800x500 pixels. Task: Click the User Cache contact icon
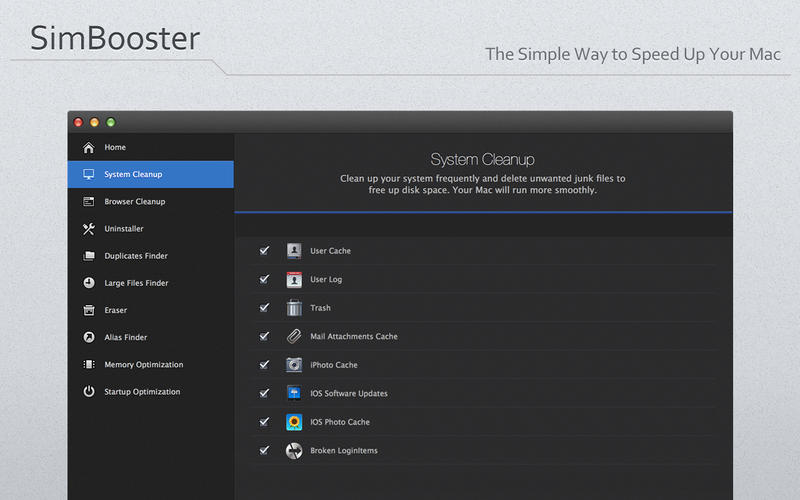(x=294, y=251)
